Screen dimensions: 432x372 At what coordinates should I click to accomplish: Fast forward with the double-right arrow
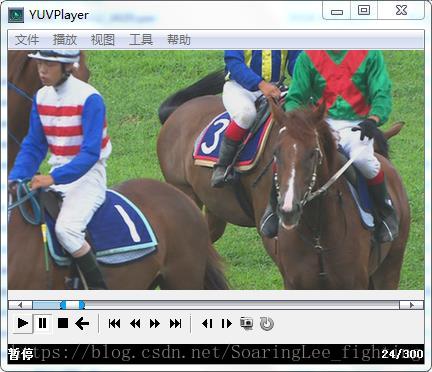pyautogui.click(x=155, y=323)
